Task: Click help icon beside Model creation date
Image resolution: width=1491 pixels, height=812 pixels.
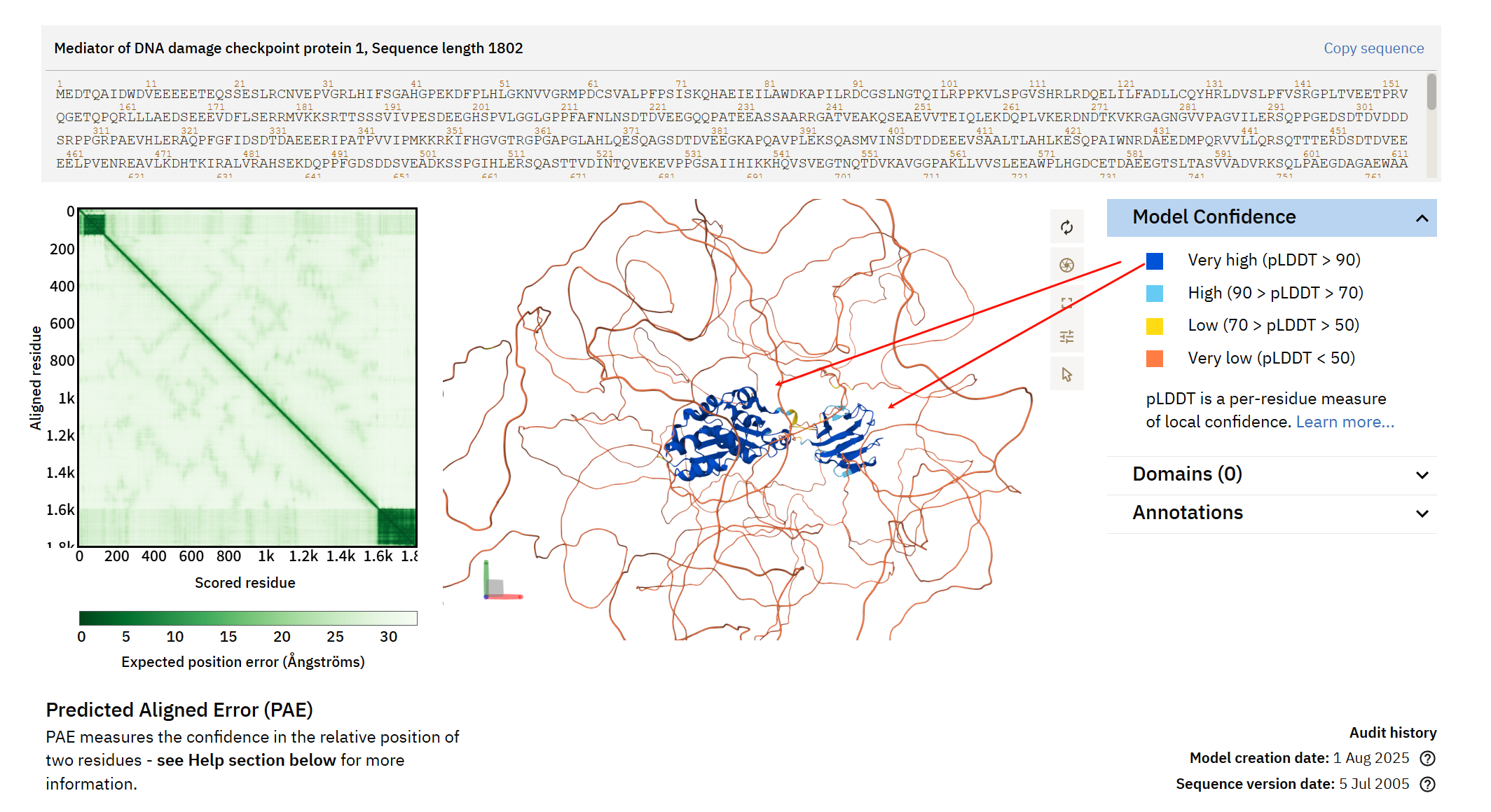Action: click(1427, 759)
